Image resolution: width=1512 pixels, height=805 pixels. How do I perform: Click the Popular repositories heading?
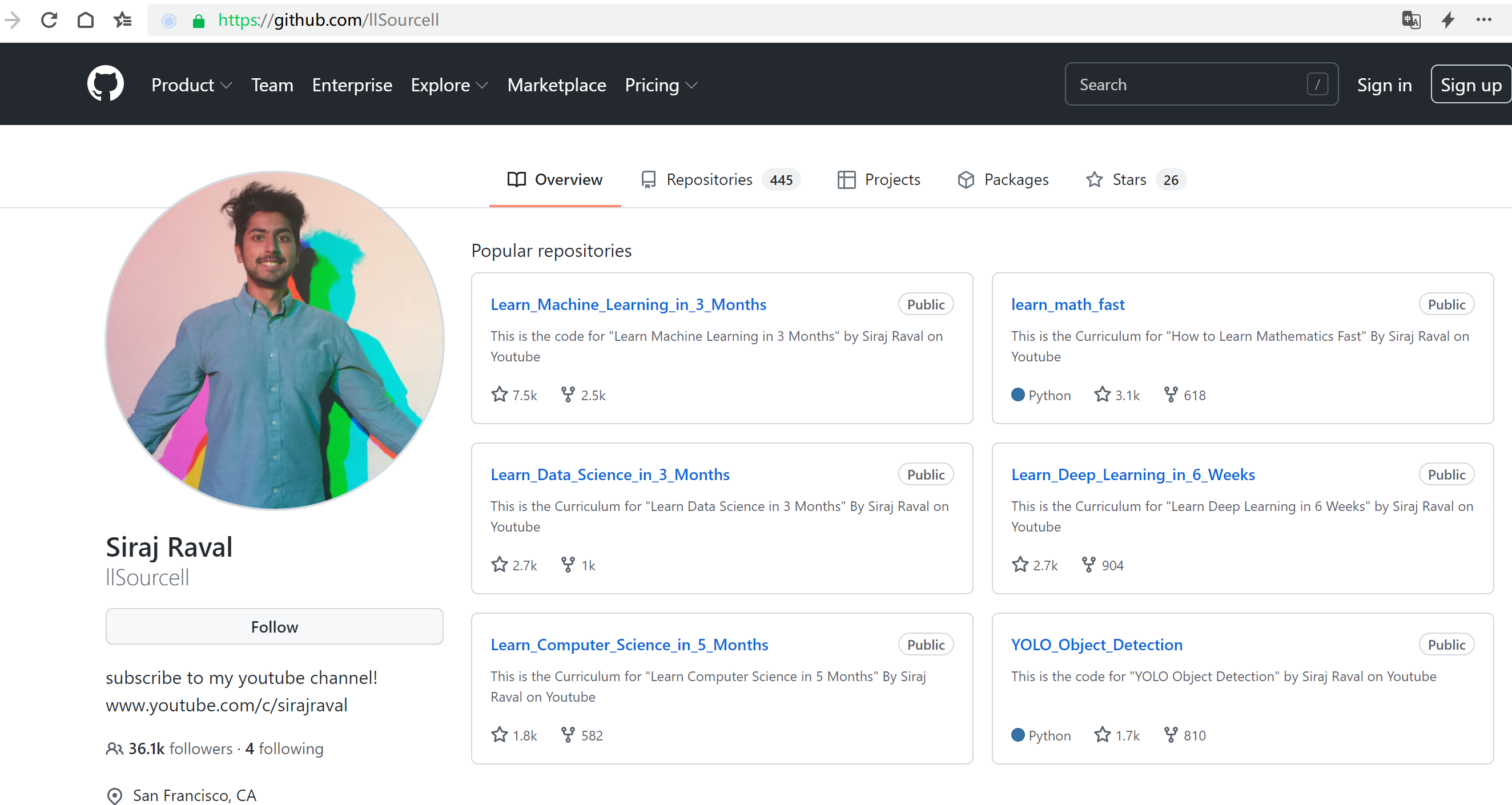pyautogui.click(x=551, y=251)
